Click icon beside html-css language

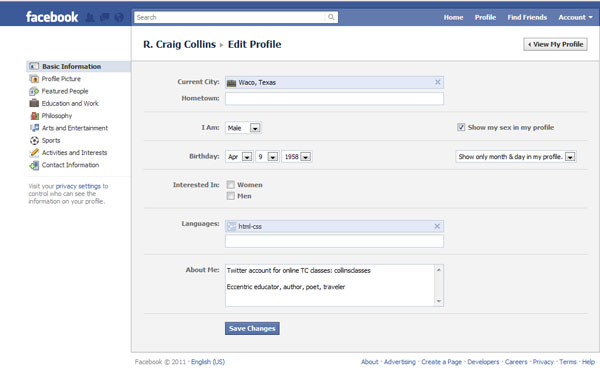[231, 227]
